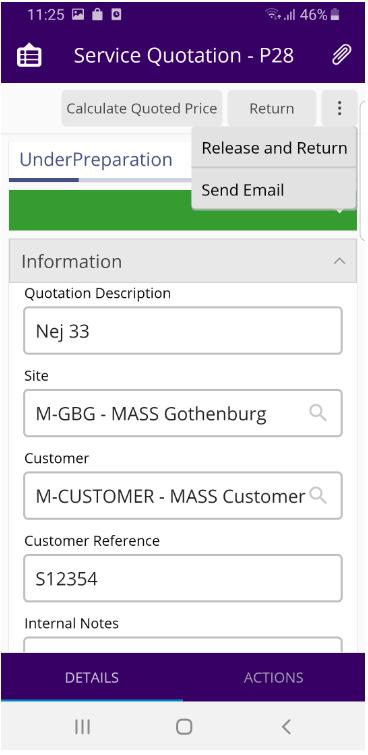Edit the Quotation Description field

pyautogui.click(x=183, y=331)
